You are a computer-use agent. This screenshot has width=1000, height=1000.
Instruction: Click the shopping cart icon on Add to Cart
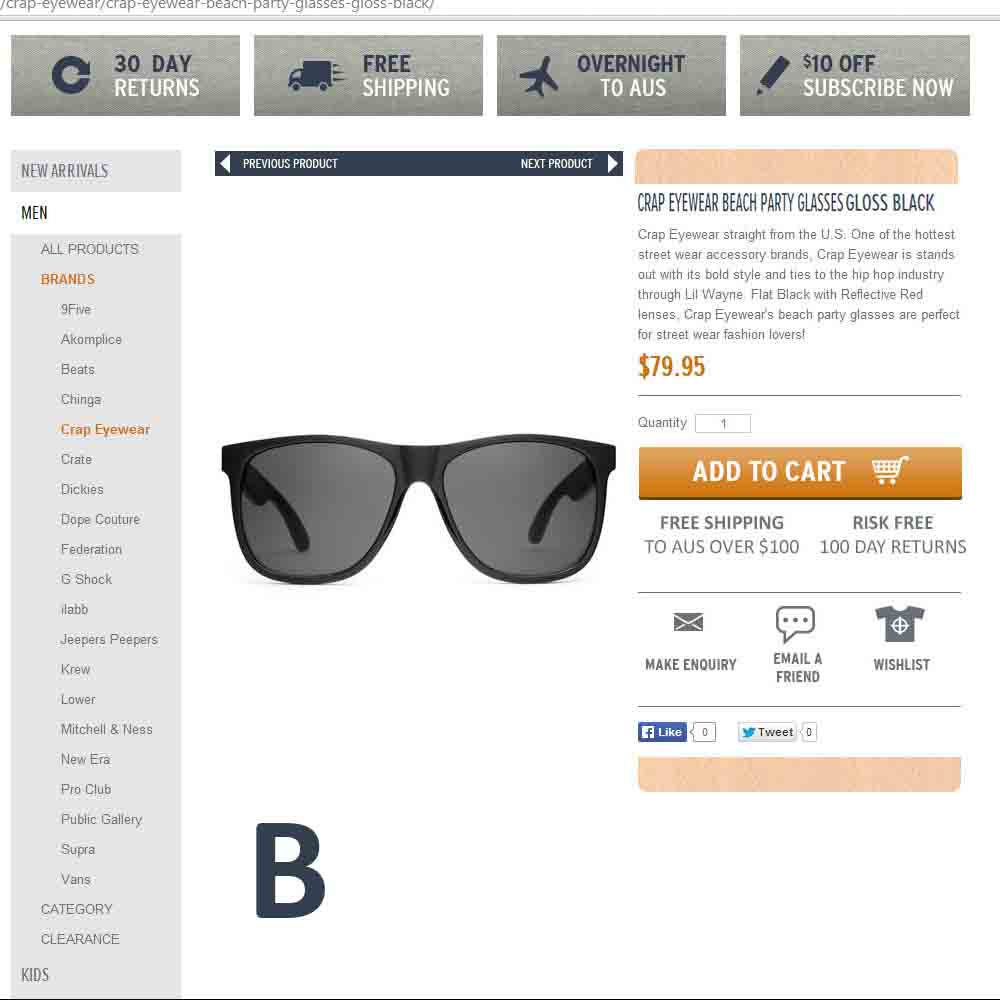tap(890, 471)
